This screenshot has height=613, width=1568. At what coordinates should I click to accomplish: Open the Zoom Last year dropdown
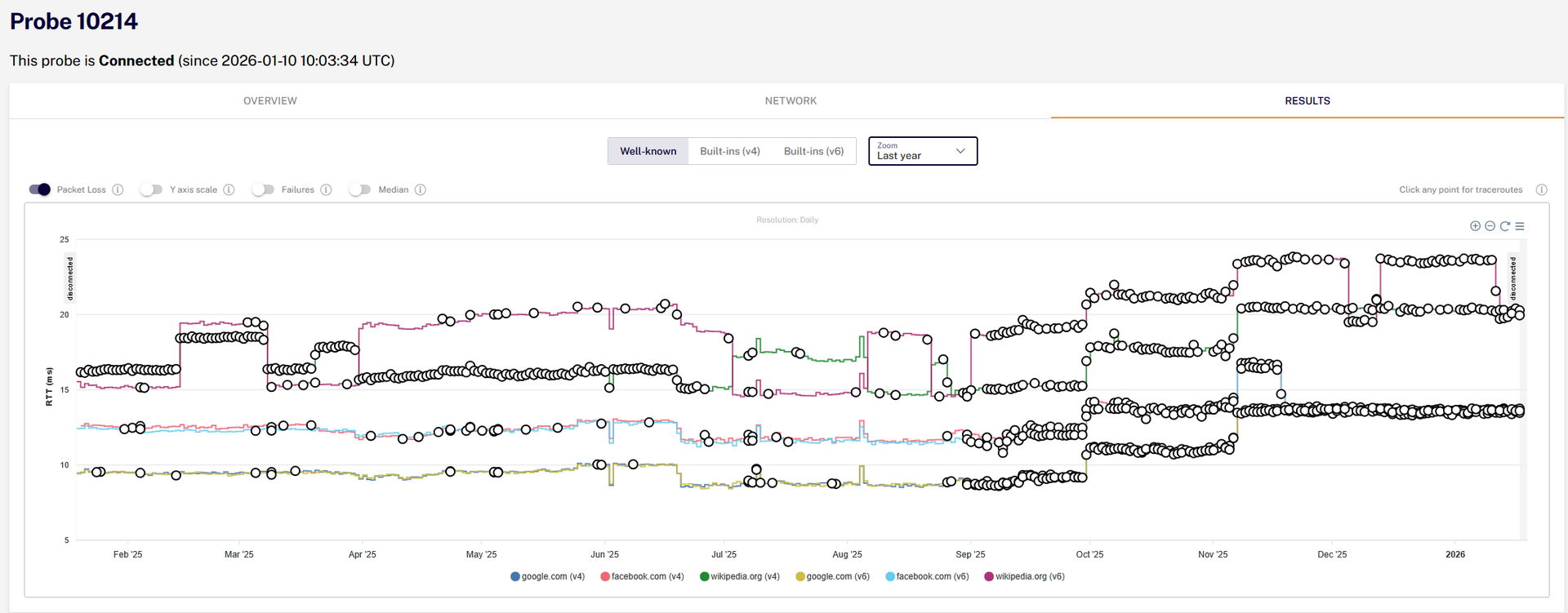[x=923, y=151]
